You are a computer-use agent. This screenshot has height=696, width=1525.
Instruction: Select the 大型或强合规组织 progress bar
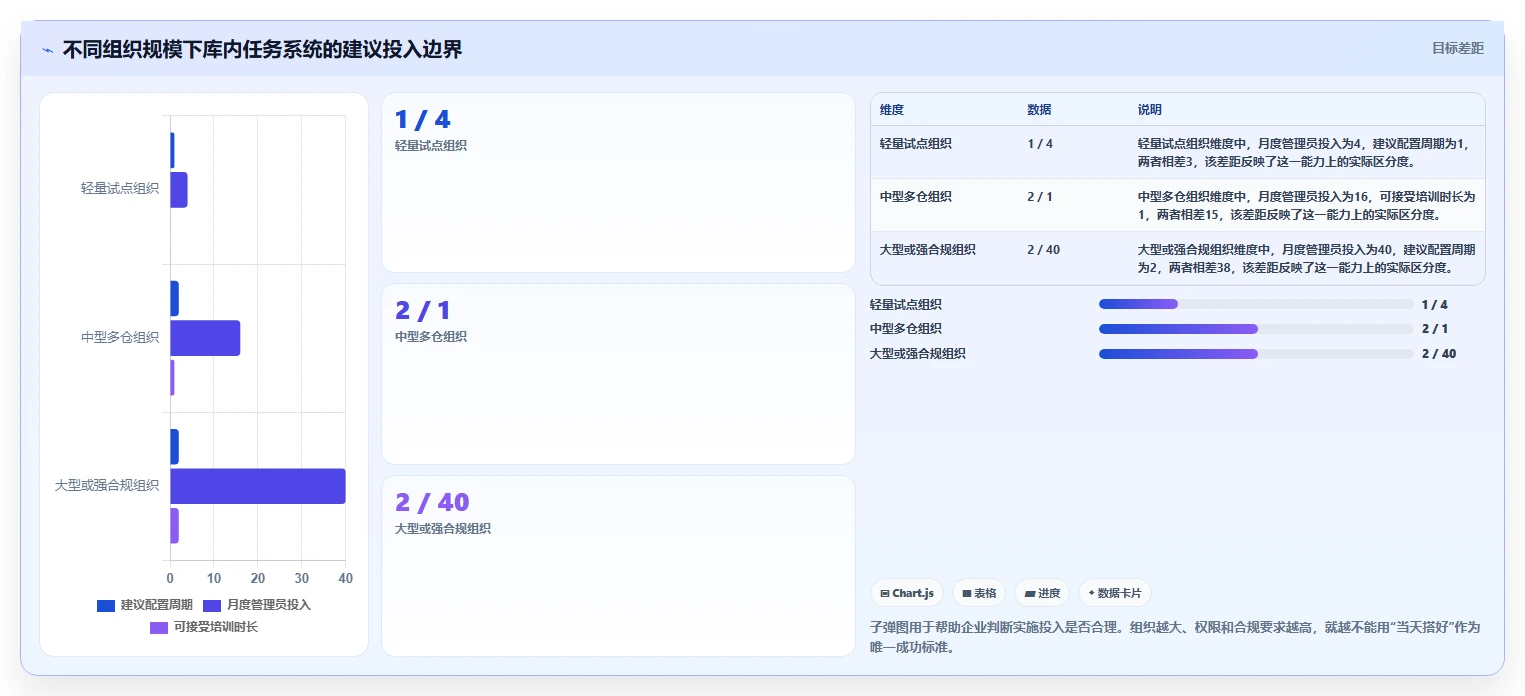click(1256, 354)
